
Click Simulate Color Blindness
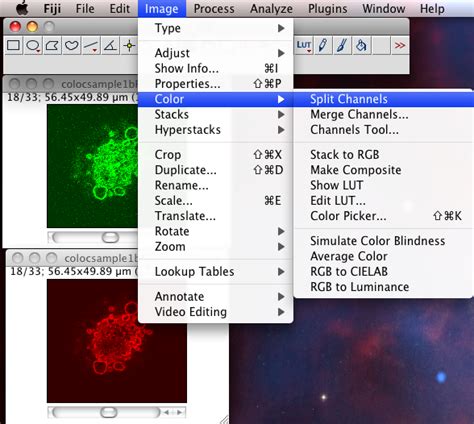(x=383, y=241)
